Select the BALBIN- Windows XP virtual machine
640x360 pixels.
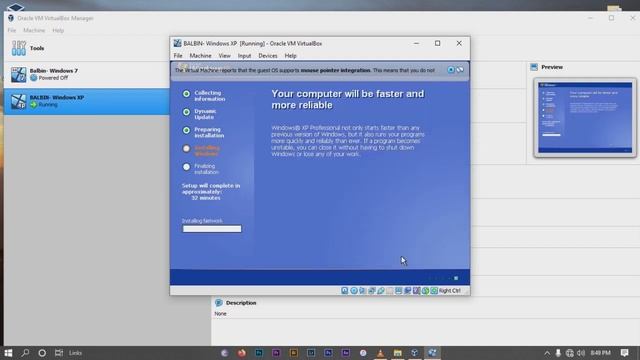coord(87,101)
